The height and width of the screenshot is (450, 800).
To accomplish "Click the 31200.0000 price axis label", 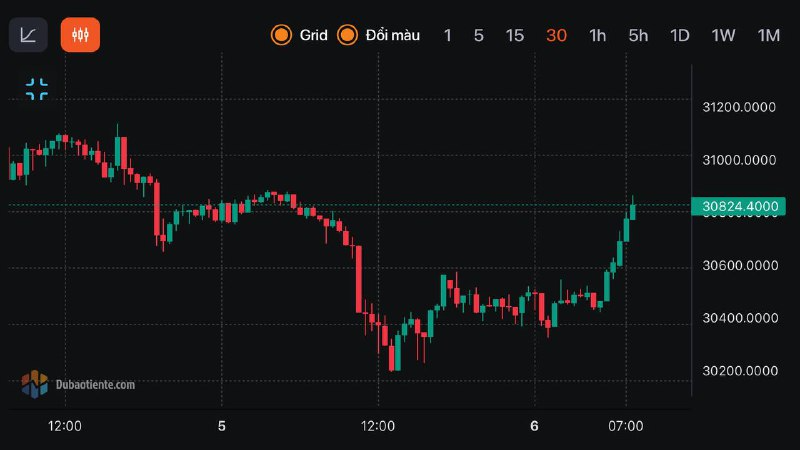I will coord(740,107).
